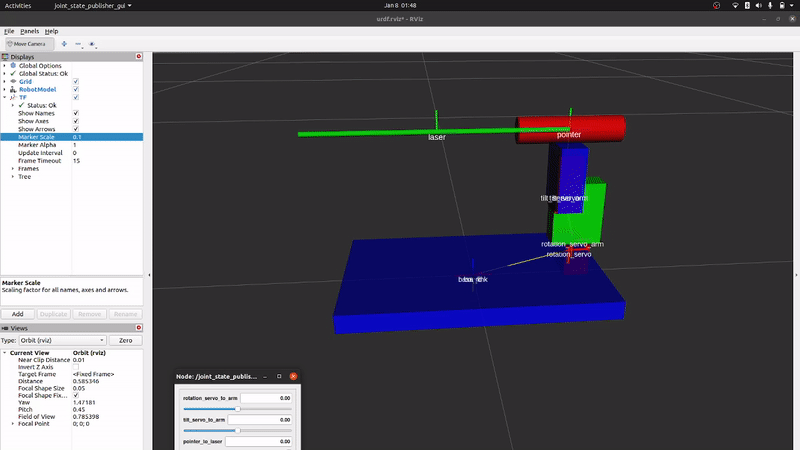The height and width of the screenshot is (450, 800).
Task: Click the screen recorder tray icon
Action: (717, 6)
